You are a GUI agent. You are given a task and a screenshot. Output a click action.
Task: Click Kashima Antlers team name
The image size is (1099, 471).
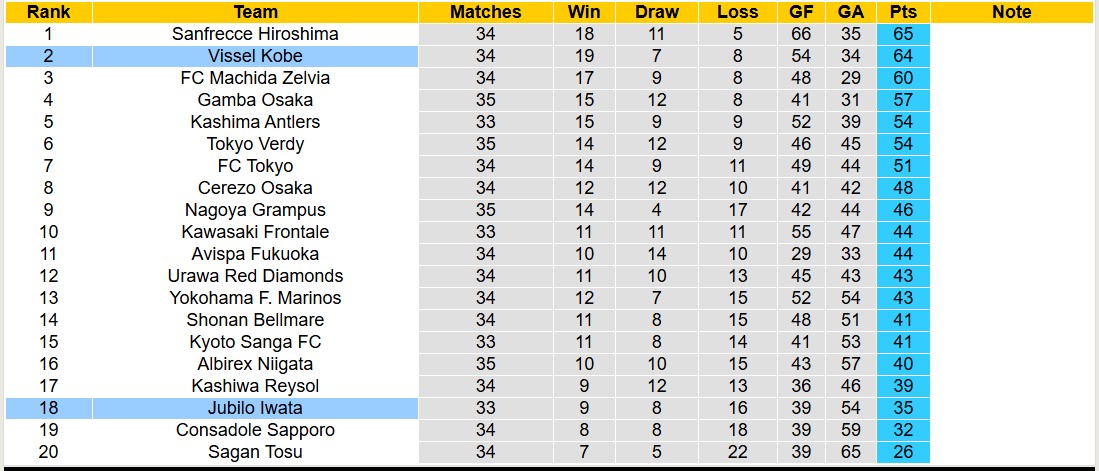click(x=255, y=122)
